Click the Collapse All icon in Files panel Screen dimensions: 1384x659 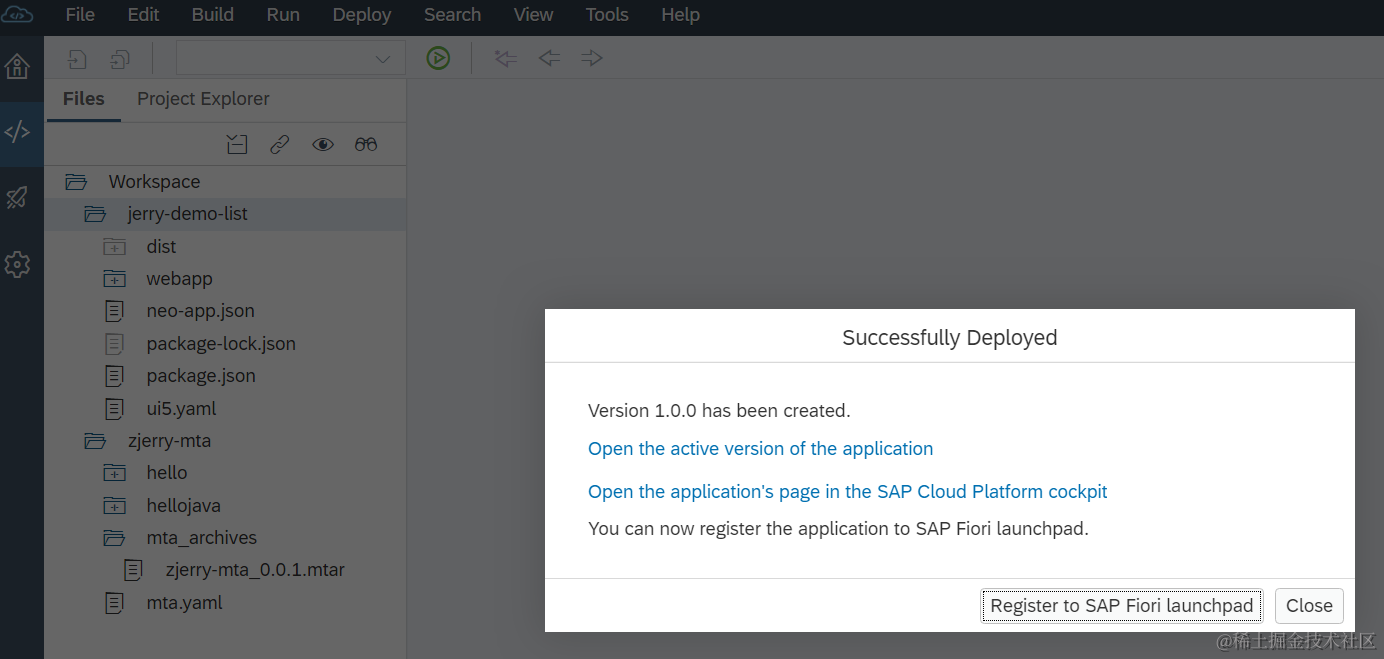pyautogui.click(x=236, y=145)
